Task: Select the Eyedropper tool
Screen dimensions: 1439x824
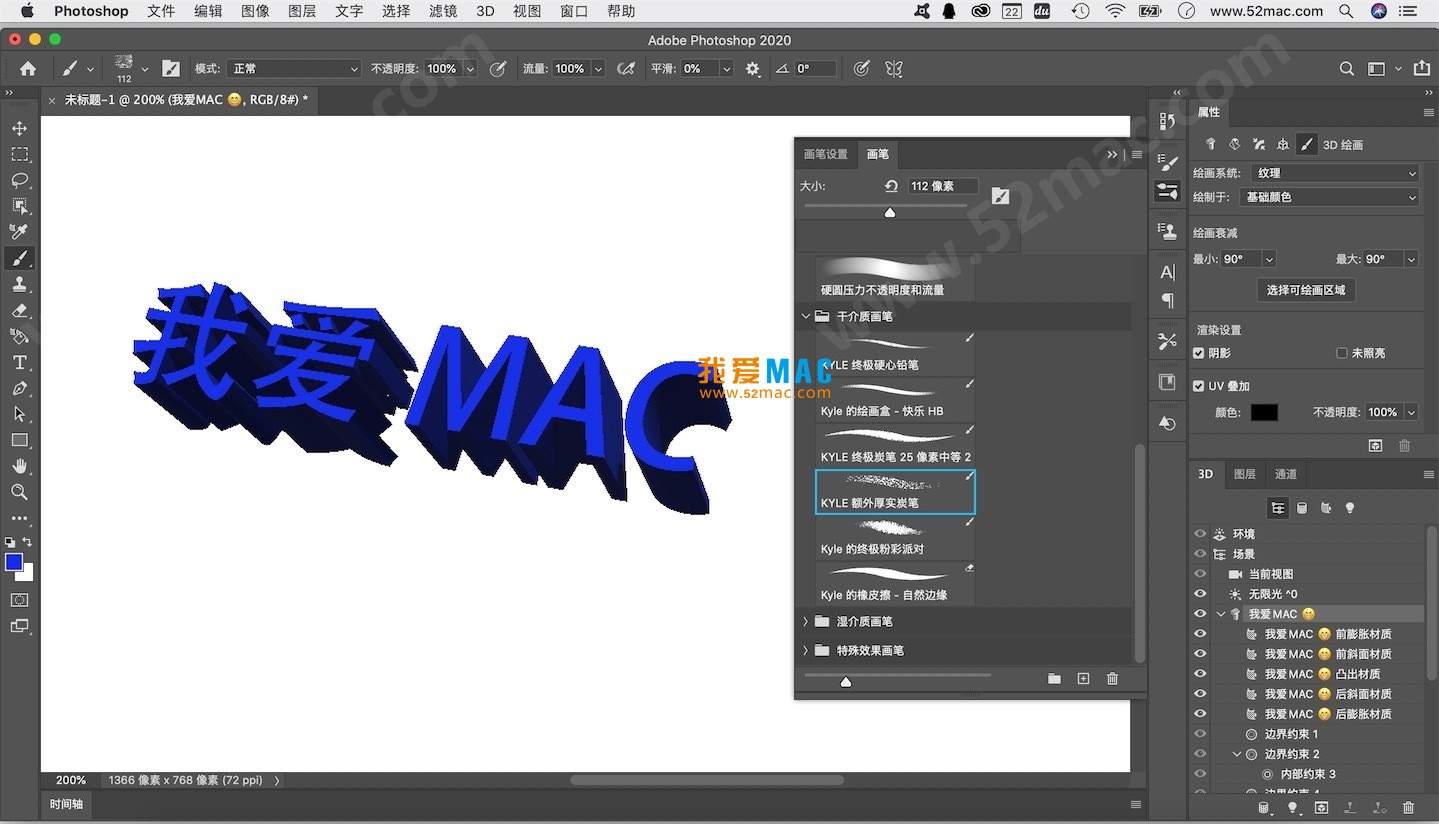Action: pyautogui.click(x=19, y=232)
